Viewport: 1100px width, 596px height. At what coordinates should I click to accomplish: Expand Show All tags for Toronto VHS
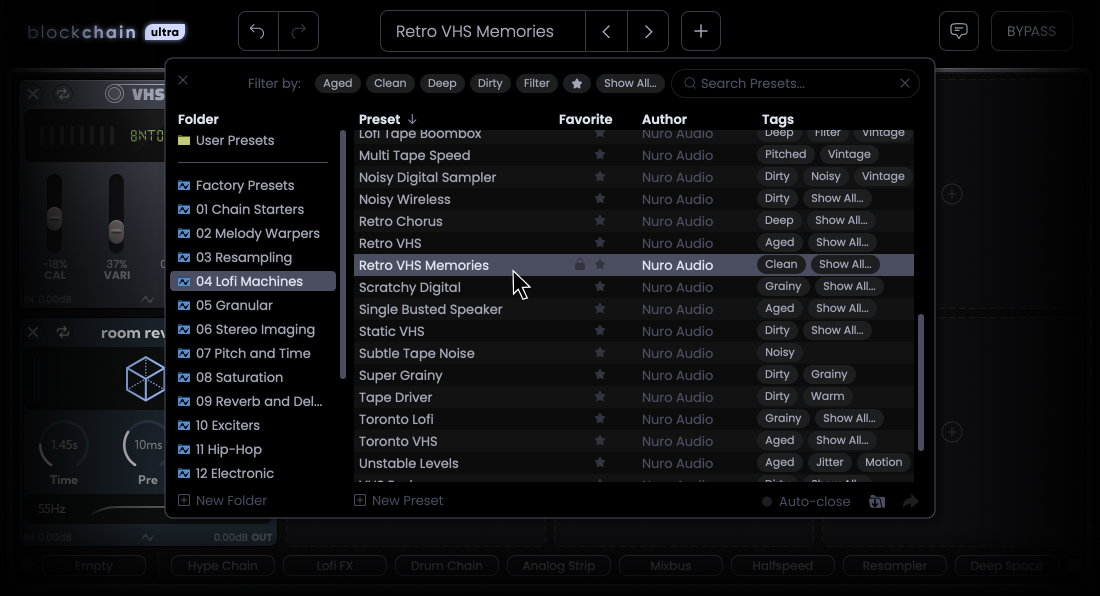(x=842, y=440)
